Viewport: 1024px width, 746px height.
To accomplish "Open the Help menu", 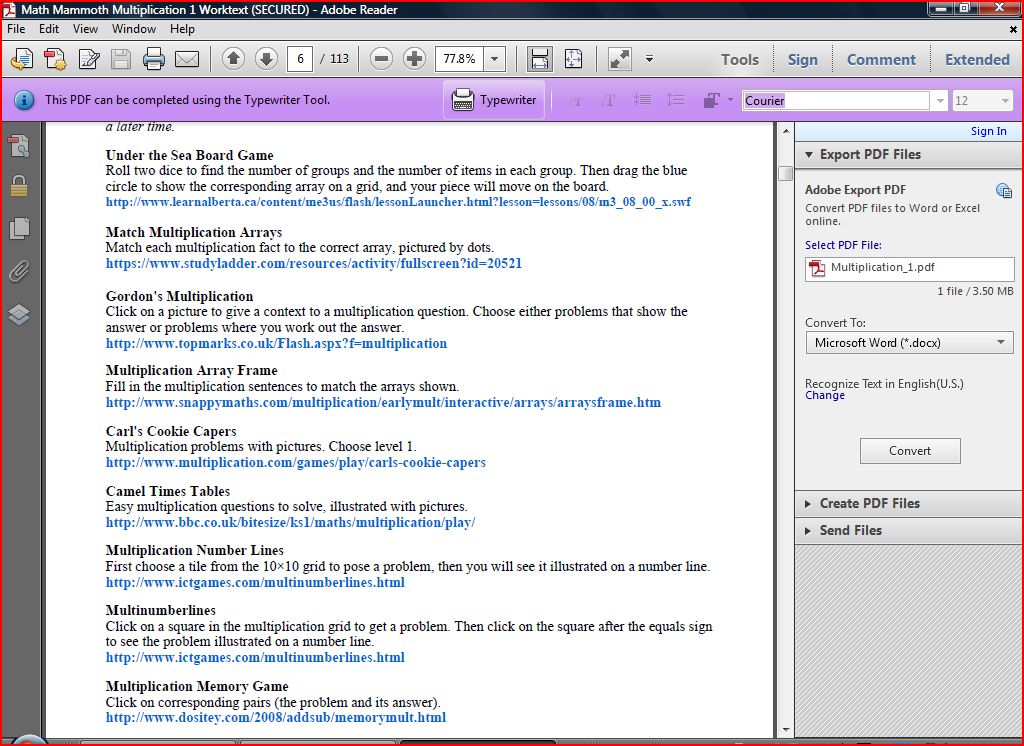I will 182,29.
